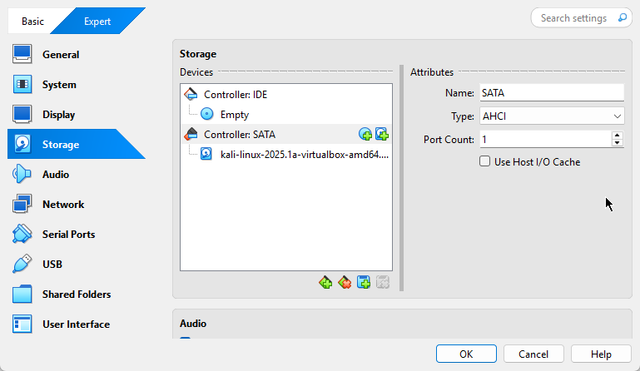Viewport: 640px width, 371px height.
Task: Click Add Controller icon below devices list
Action: [x=325, y=282]
